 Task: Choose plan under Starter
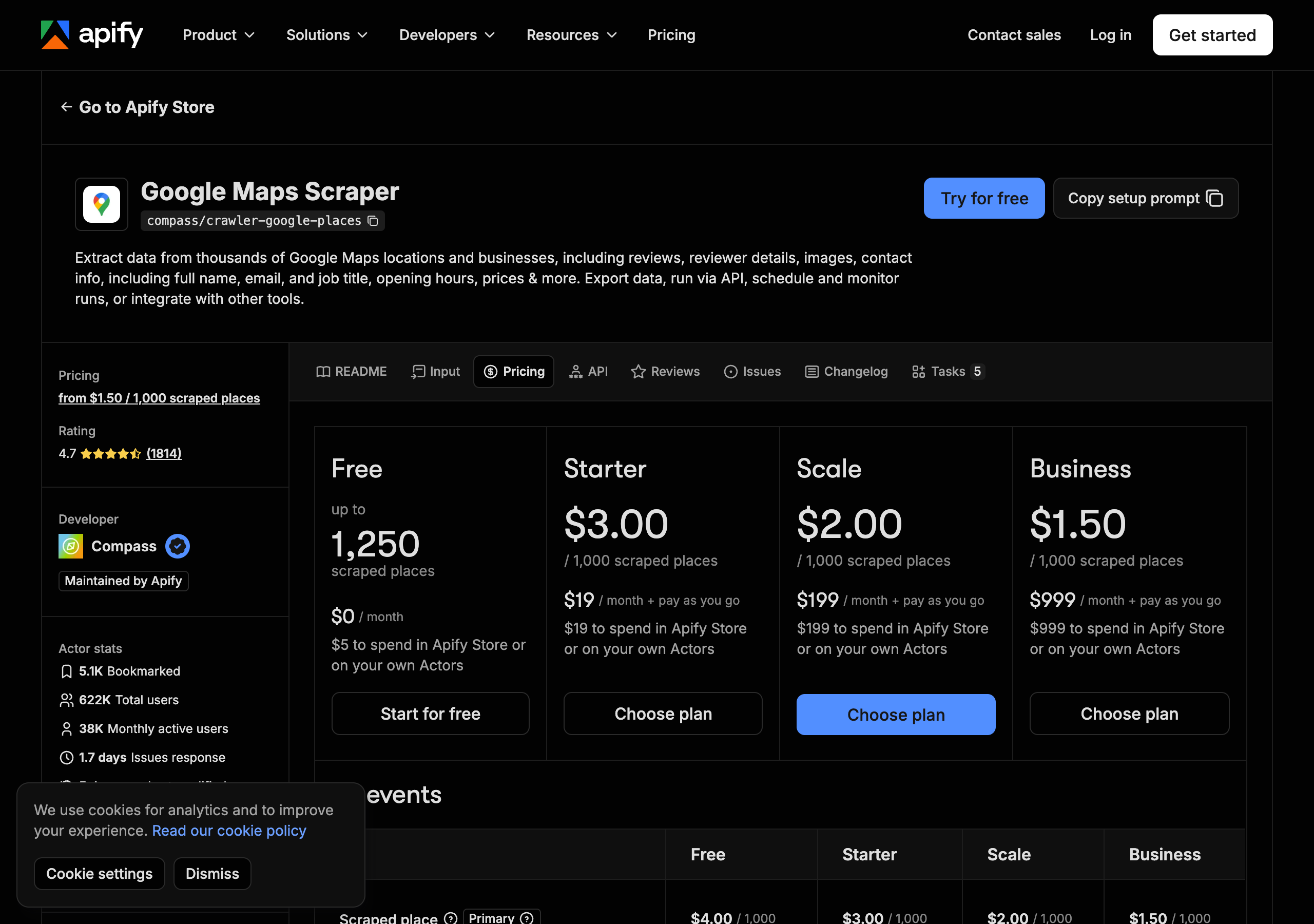coord(663,714)
